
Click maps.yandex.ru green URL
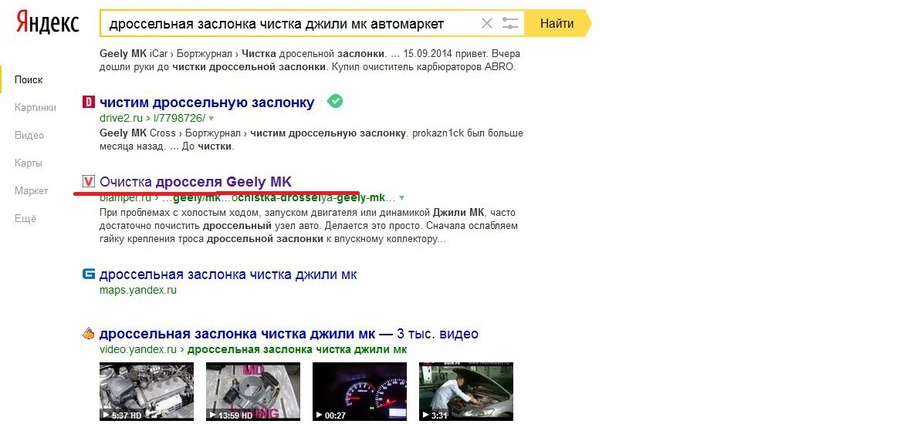pyautogui.click(x=138, y=290)
